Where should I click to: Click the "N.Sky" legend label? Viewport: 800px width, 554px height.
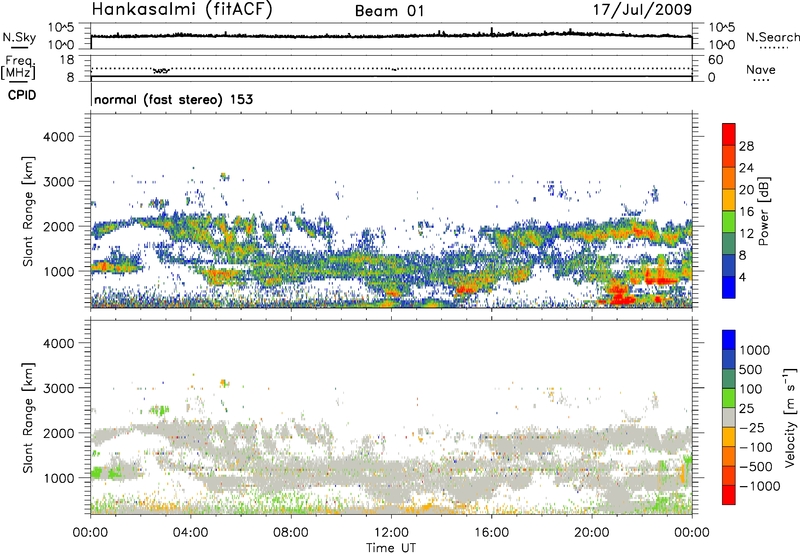[x=19, y=37]
